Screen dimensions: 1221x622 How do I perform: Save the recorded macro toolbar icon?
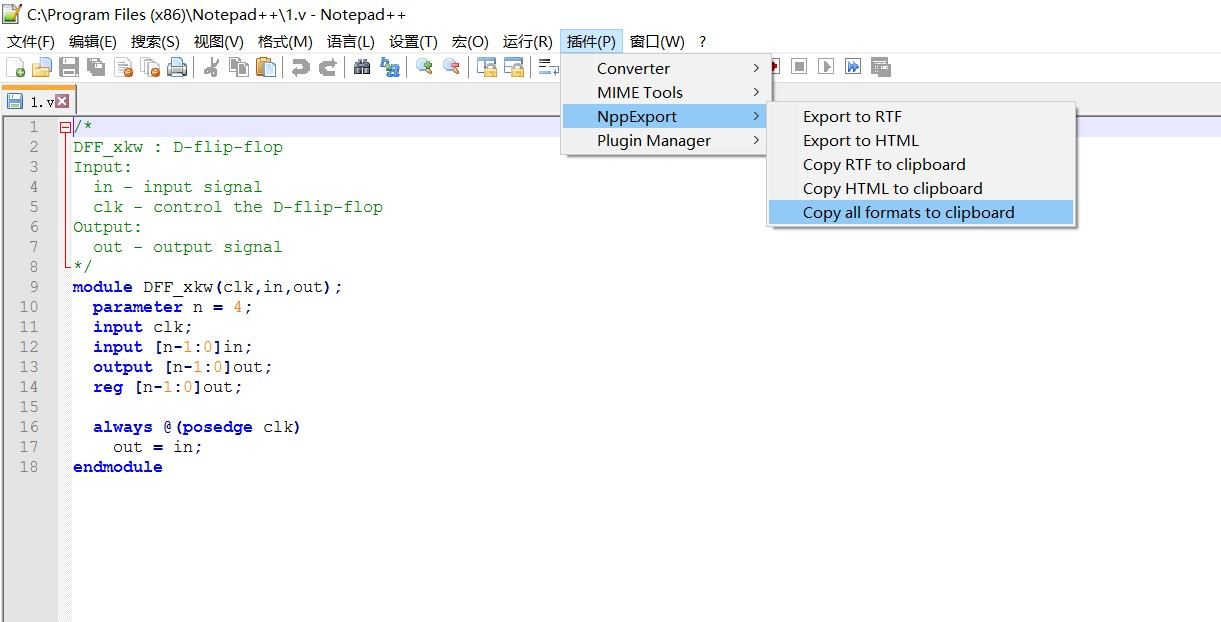[x=880, y=67]
